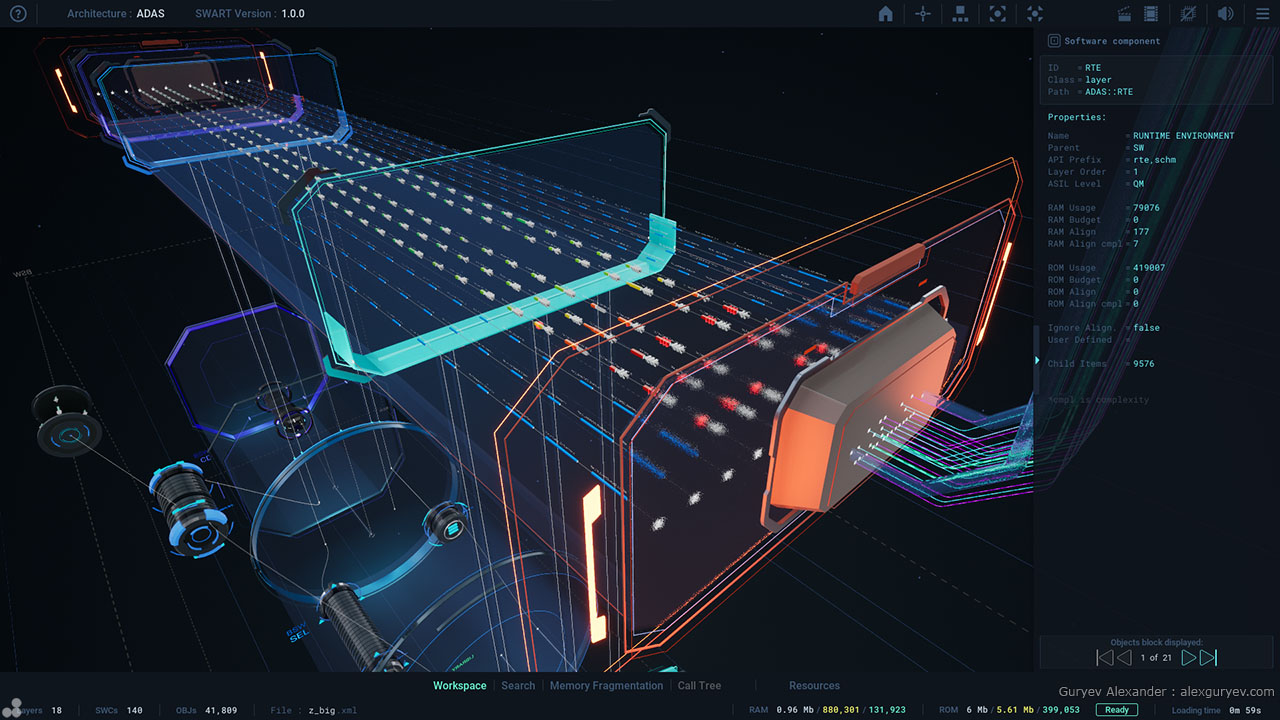Click the focus-on-selection frame icon
The width and height of the screenshot is (1280, 720).
(x=997, y=14)
